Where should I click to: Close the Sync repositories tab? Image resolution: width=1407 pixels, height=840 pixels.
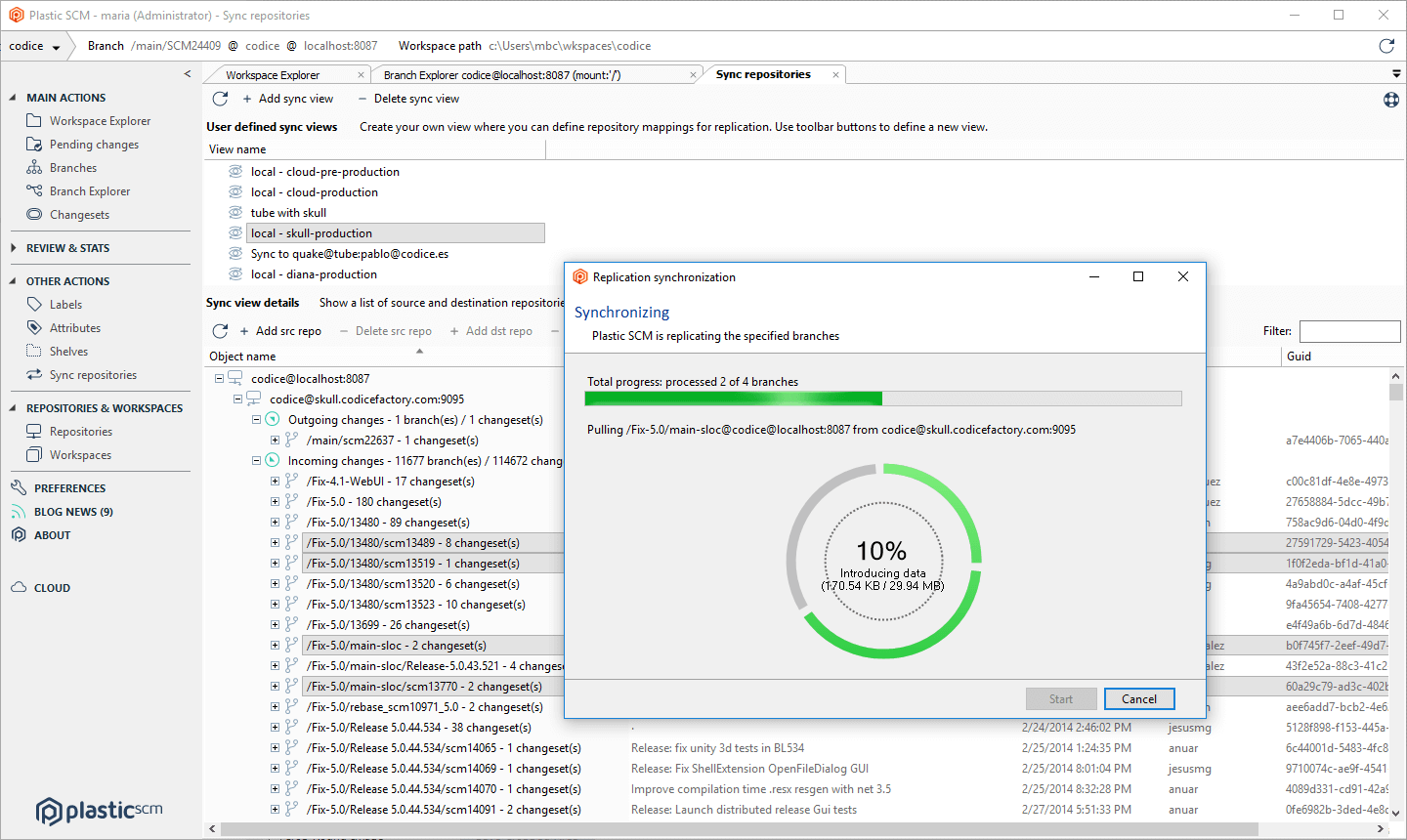(x=835, y=74)
